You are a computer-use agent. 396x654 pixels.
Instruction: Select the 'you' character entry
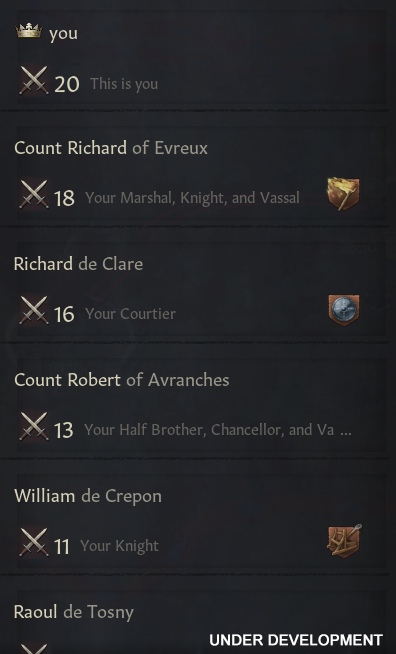pos(201,58)
